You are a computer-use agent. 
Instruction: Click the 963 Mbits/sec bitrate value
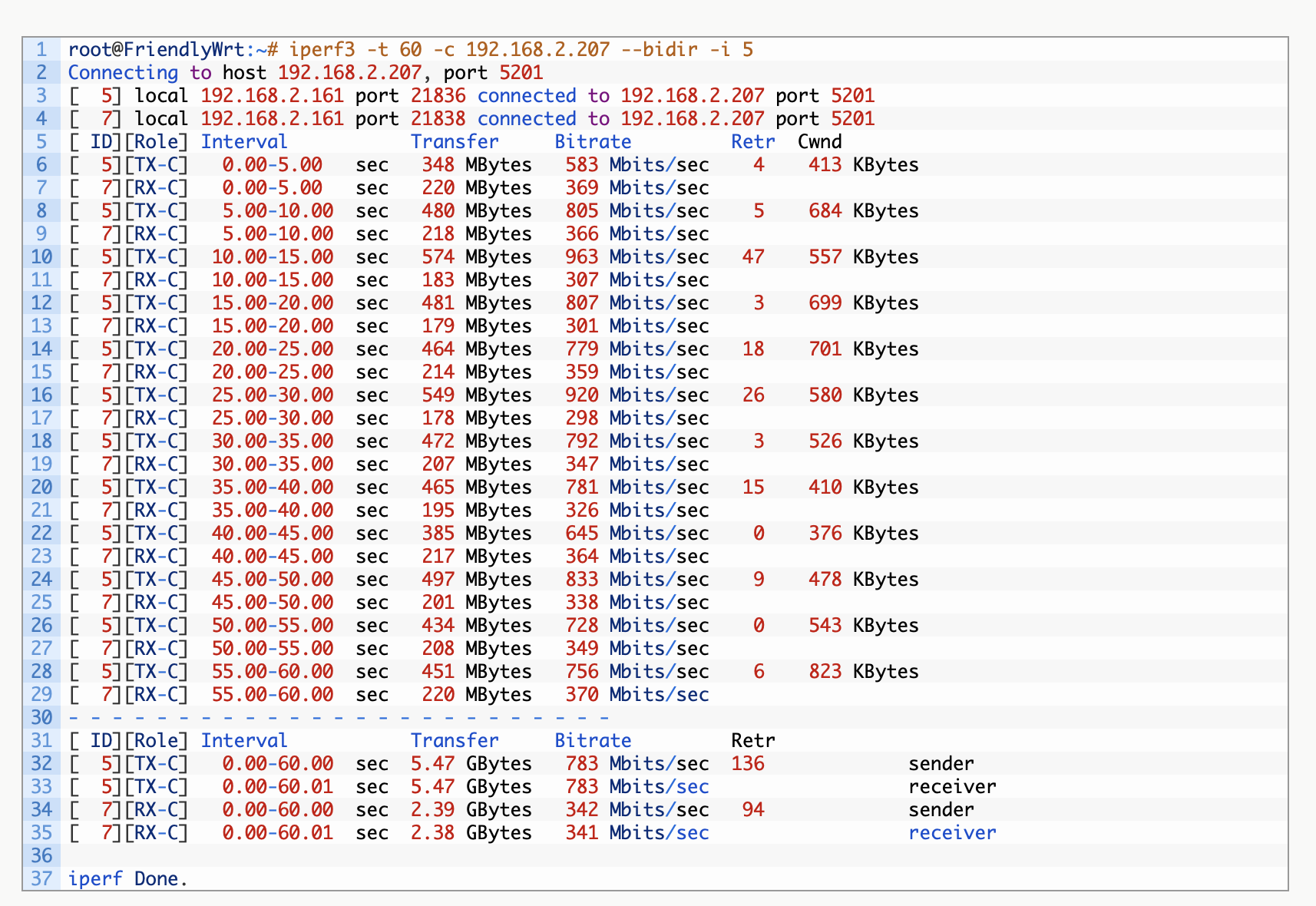coord(637,257)
